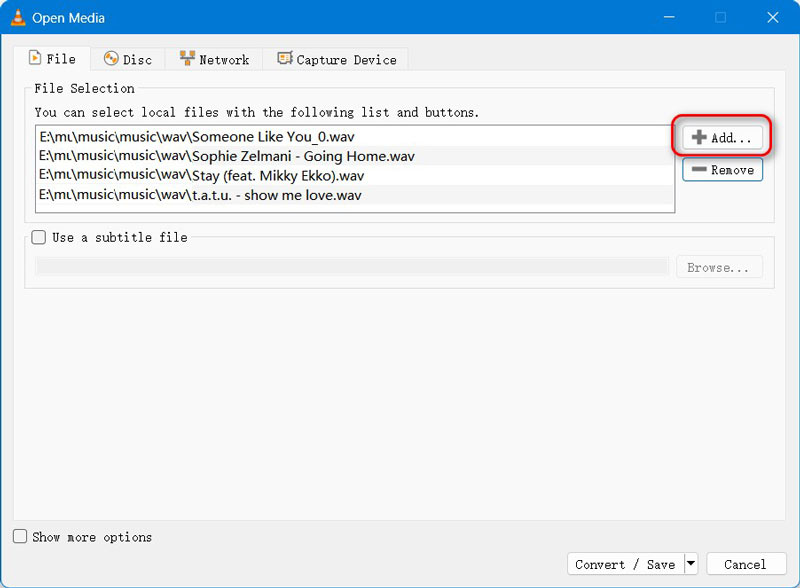Click the Remove button
This screenshot has width=800, height=588.
pyautogui.click(x=722, y=170)
